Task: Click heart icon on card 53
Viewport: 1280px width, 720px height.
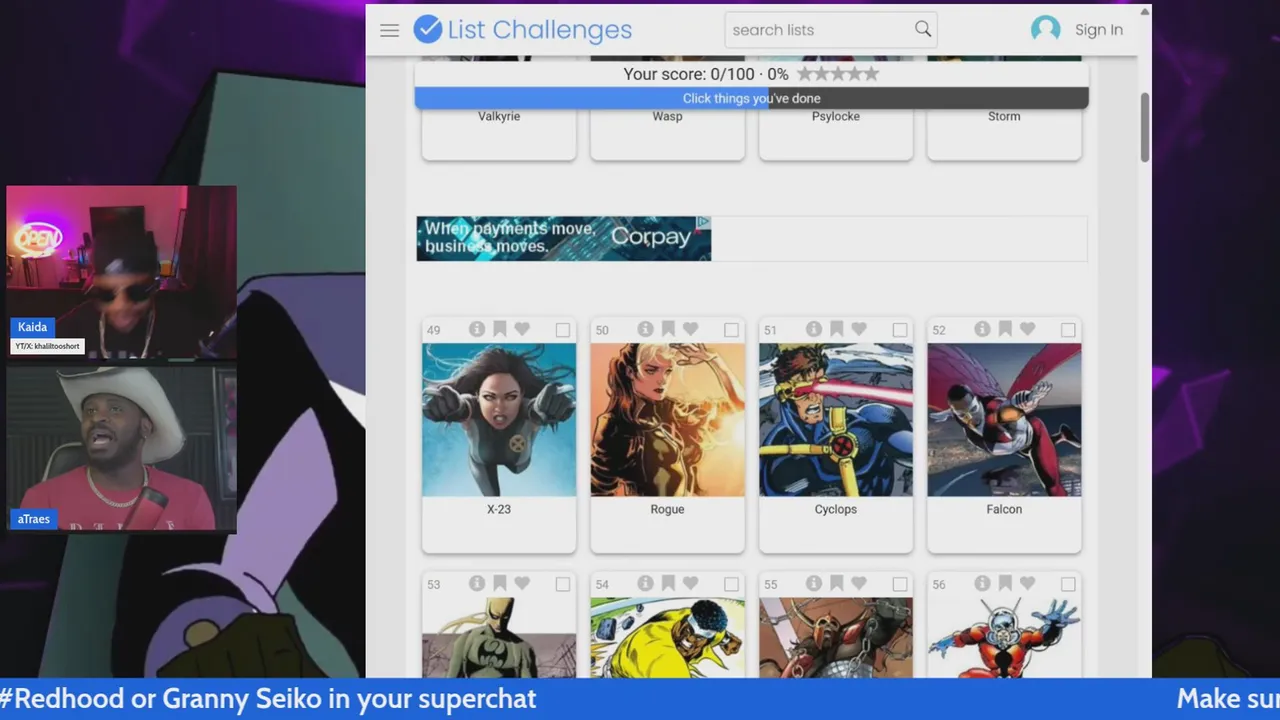Action: point(521,583)
